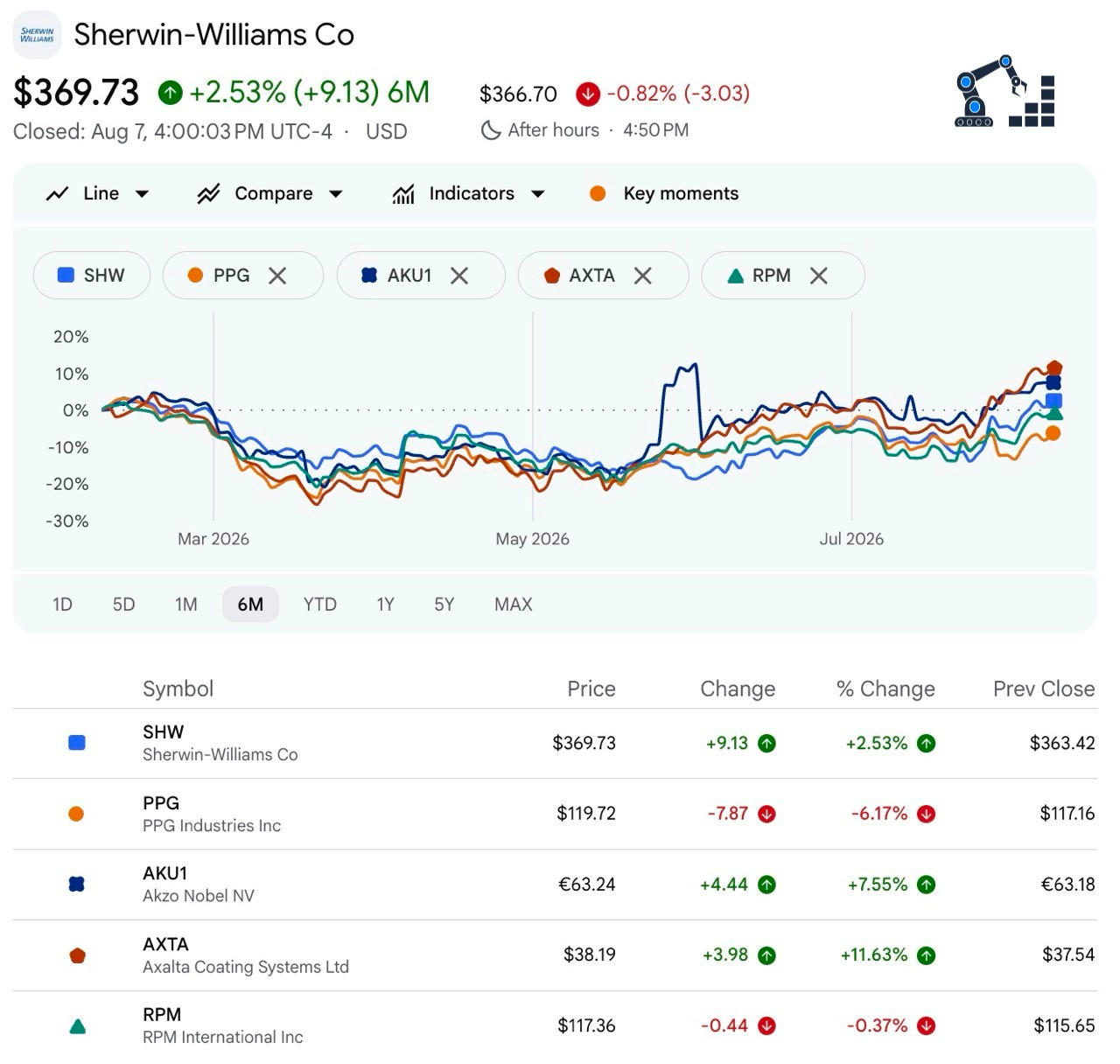This screenshot has width=1120, height=1064.
Task: Click the teal RPM triangle in legend chip
Action: pos(736,276)
